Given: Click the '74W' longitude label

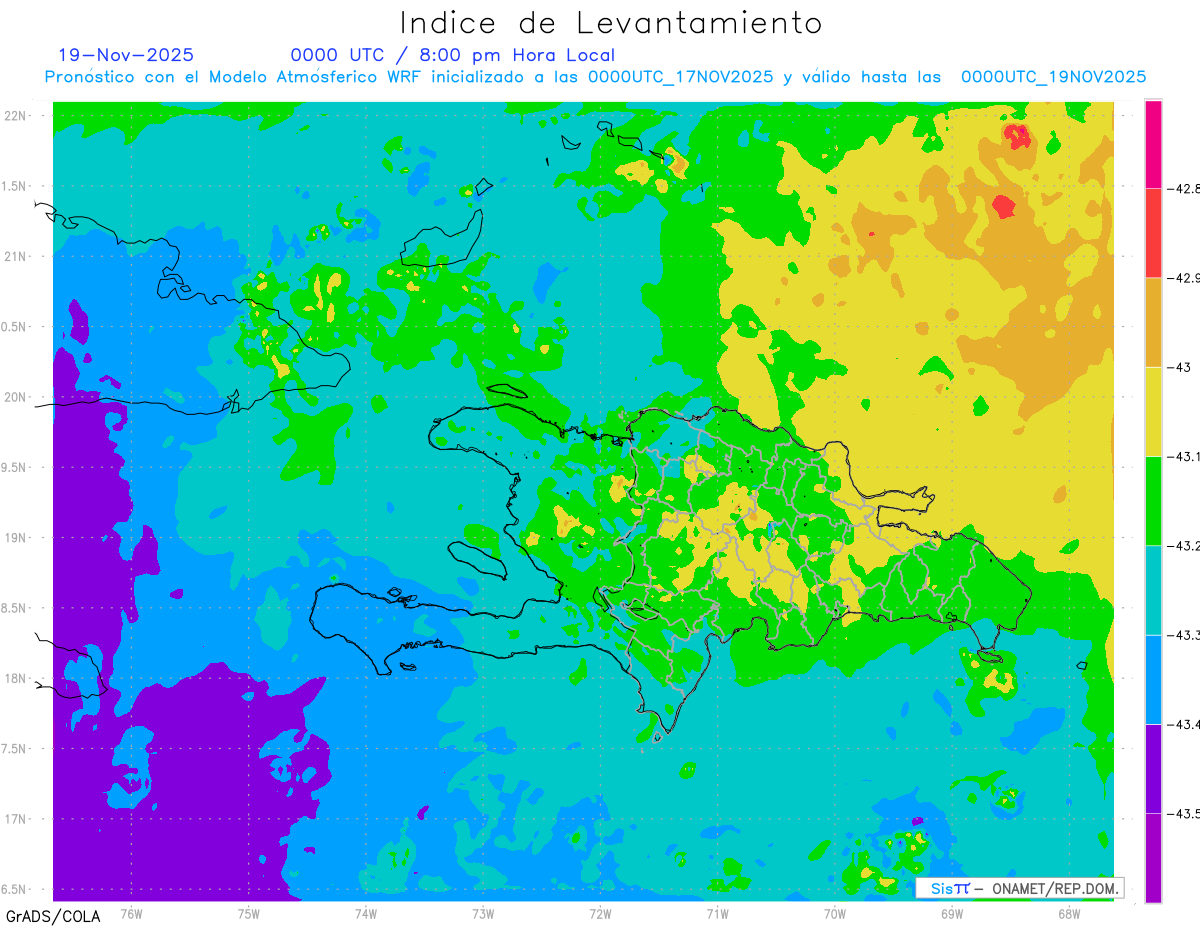Looking at the screenshot, I should (366, 913).
